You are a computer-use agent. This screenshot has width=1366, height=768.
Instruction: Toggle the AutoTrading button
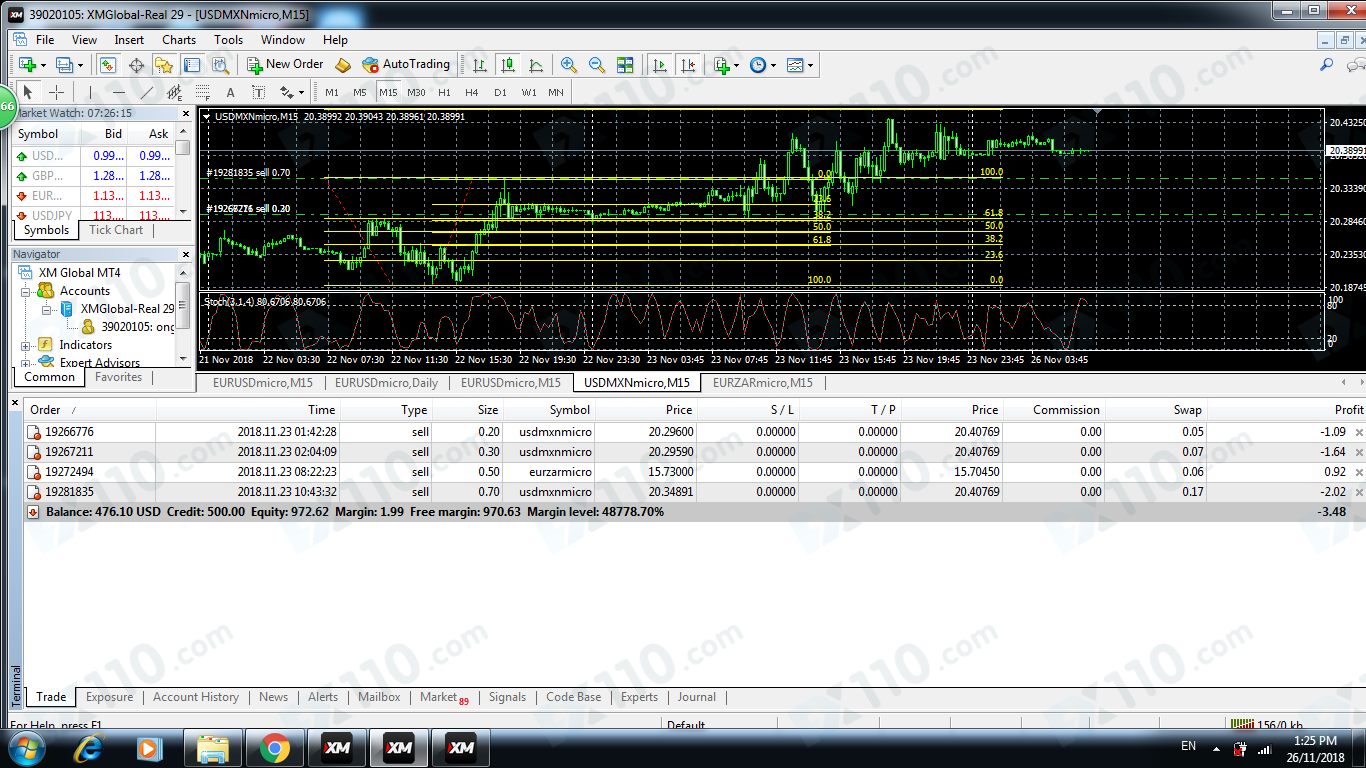click(406, 64)
